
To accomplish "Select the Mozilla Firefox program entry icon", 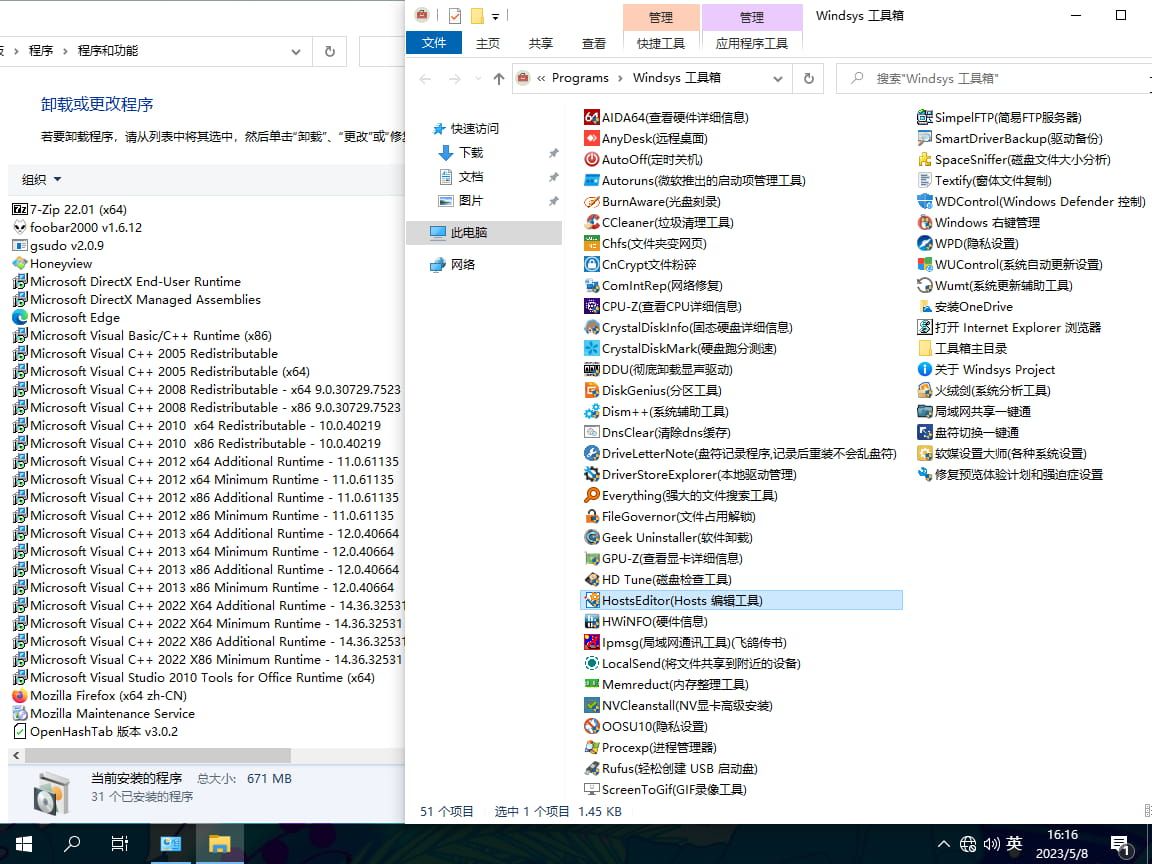I will tap(19, 695).
